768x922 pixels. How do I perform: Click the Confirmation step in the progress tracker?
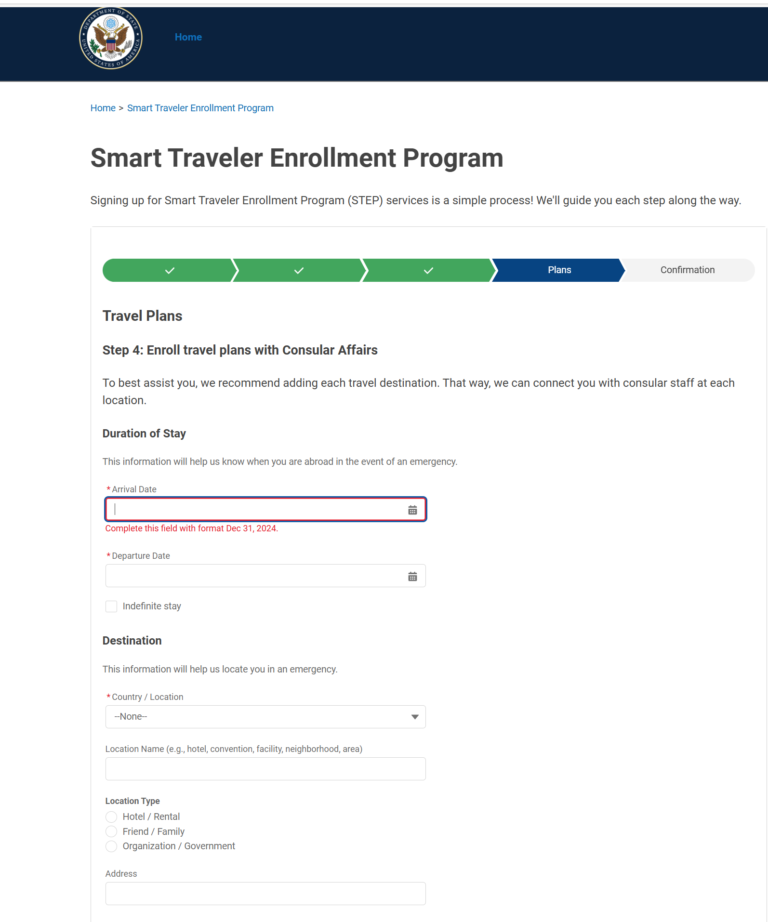pyautogui.click(x=687, y=269)
